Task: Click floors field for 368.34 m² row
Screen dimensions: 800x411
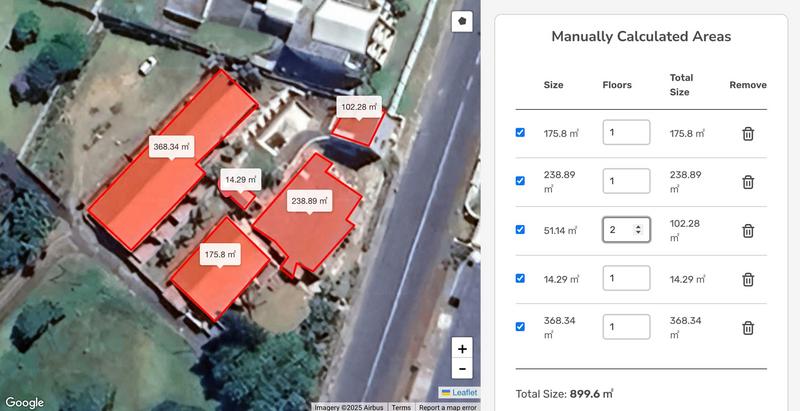Action: tap(626, 326)
